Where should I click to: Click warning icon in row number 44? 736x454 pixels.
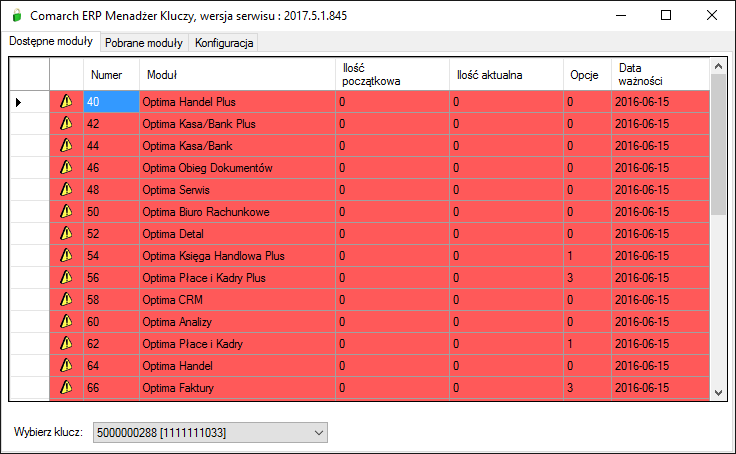pyautogui.click(x=66, y=146)
